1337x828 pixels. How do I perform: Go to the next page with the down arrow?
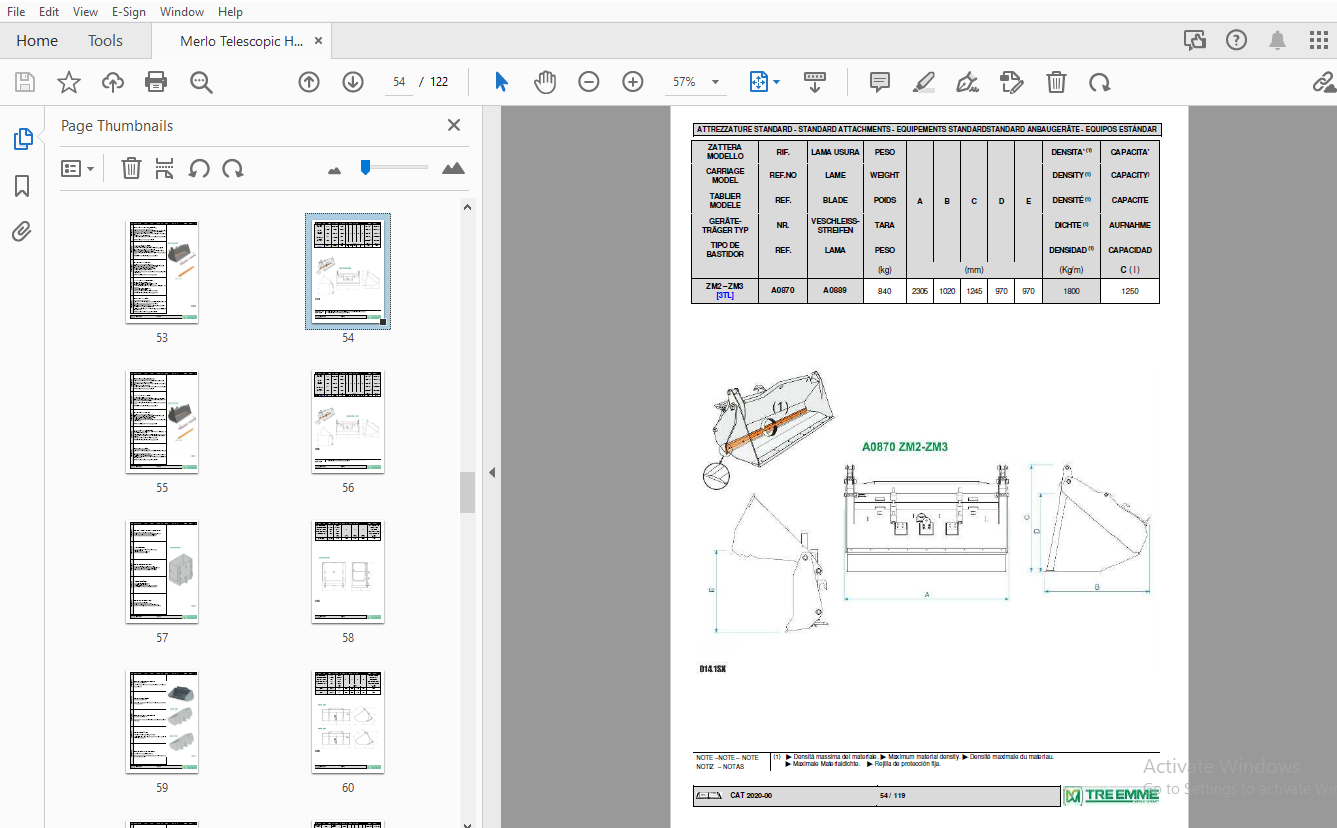coord(353,82)
